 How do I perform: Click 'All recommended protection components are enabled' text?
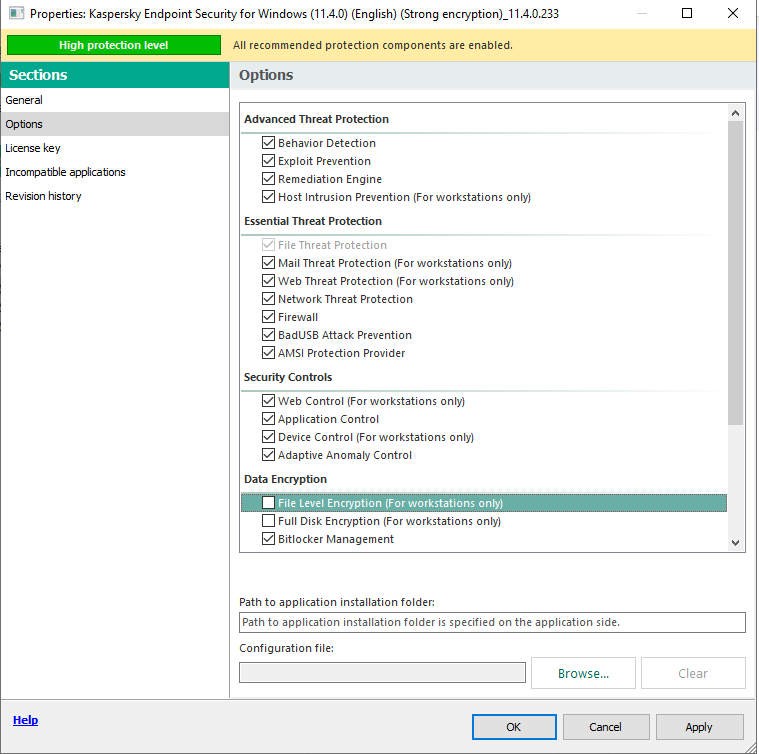(373, 45)
